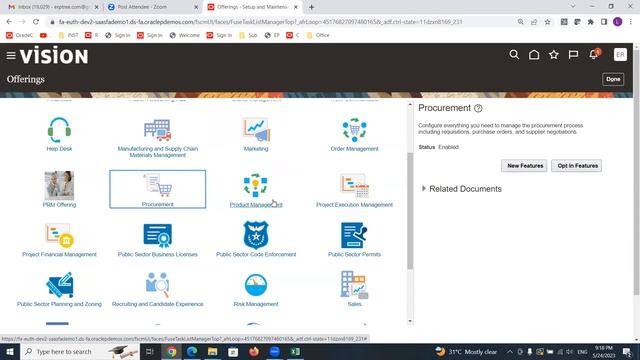Open the Chrome extensions puzzle icon
The width and height of the screenshot is (640, 360).
[x=591, y=22]
